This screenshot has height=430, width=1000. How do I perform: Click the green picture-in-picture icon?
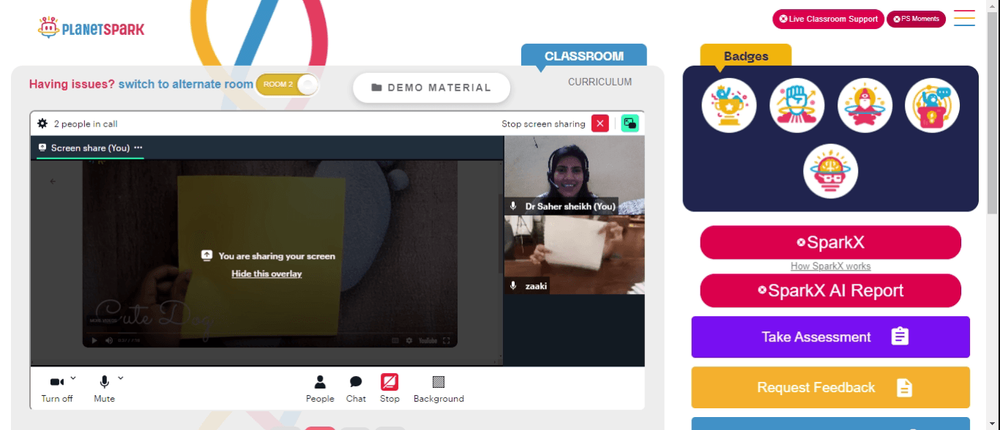[x=630, y=124]
